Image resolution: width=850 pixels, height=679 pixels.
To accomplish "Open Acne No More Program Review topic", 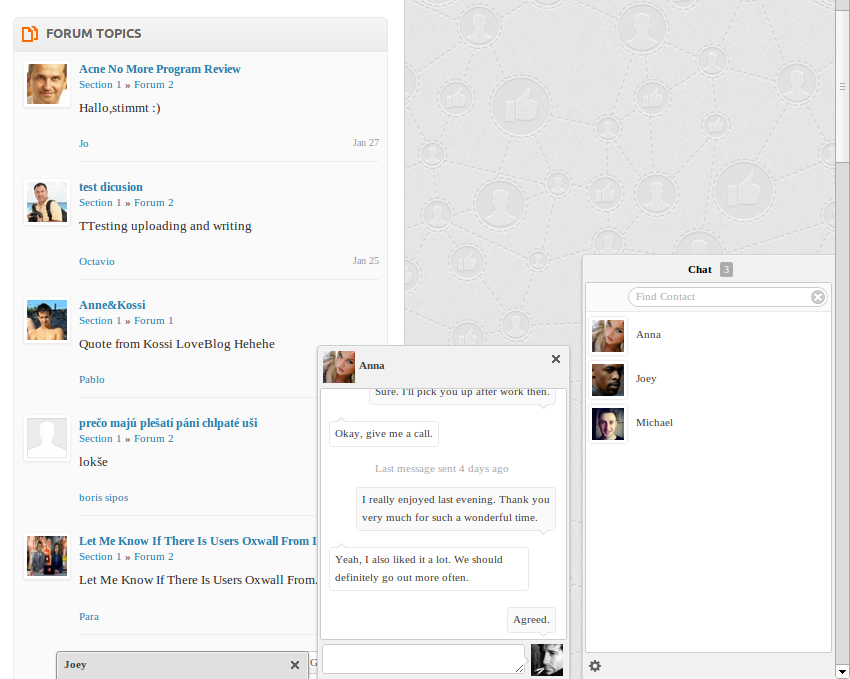I will pyautogui.click(x=160, y=69).
